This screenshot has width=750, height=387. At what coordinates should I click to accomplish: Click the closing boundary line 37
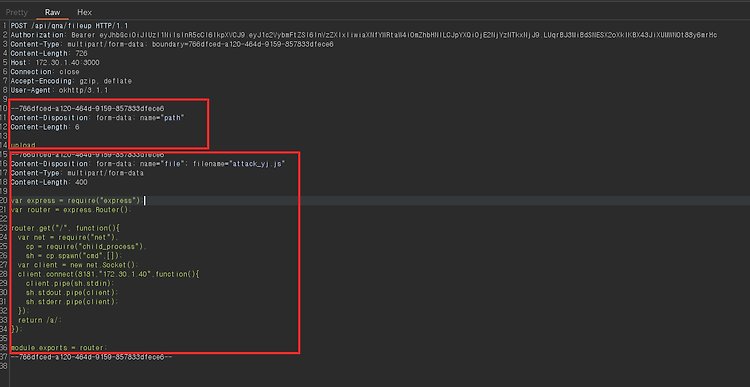pos(91,357)
